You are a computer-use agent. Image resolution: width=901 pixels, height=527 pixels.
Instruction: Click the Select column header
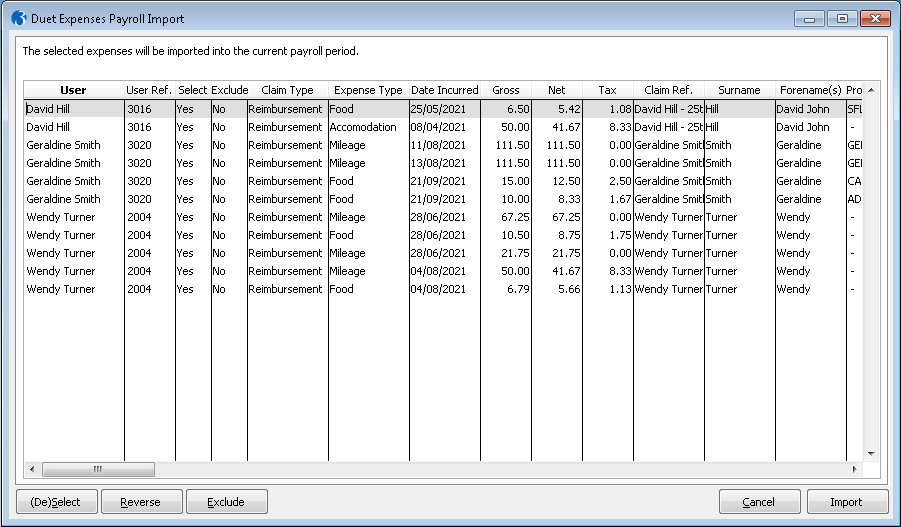(192, 90)
